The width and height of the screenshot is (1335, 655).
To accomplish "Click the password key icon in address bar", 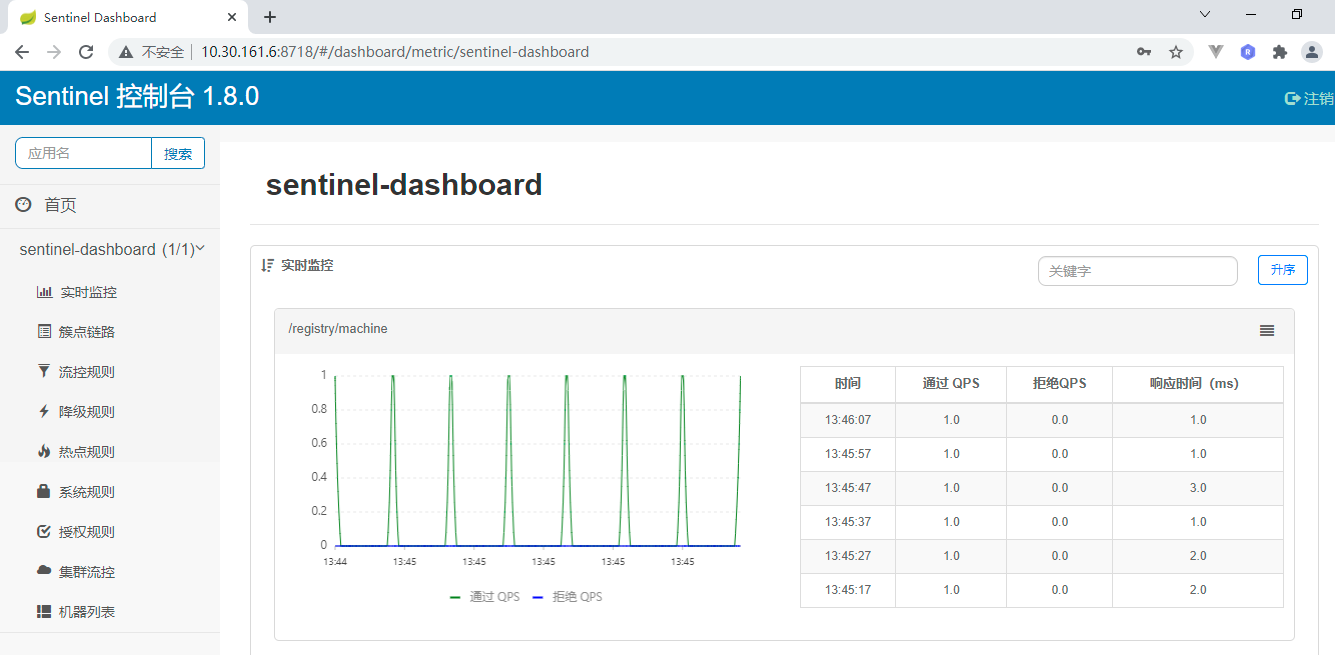I will click(x=1144, y=52).
